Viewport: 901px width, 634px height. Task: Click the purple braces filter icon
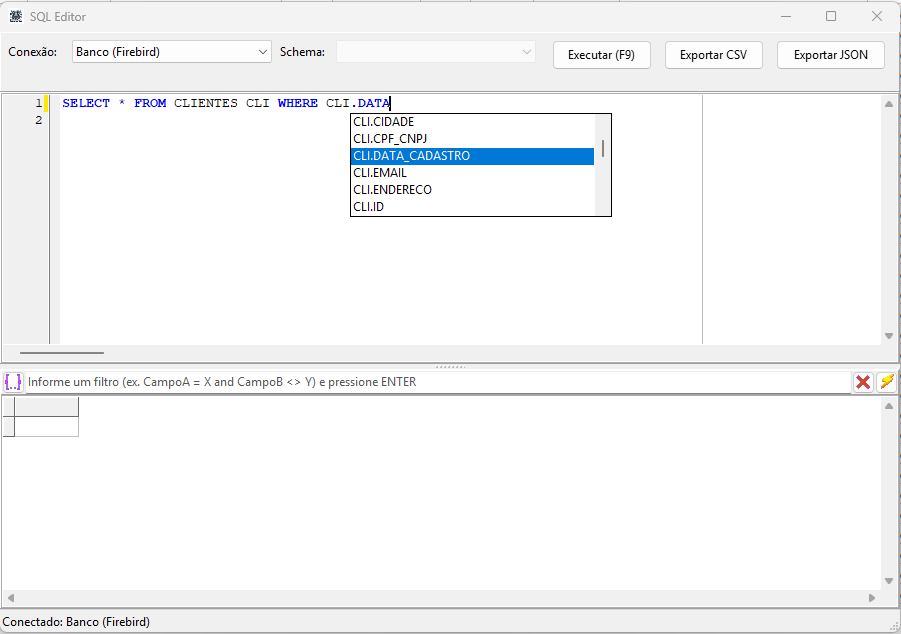[13, 382]
